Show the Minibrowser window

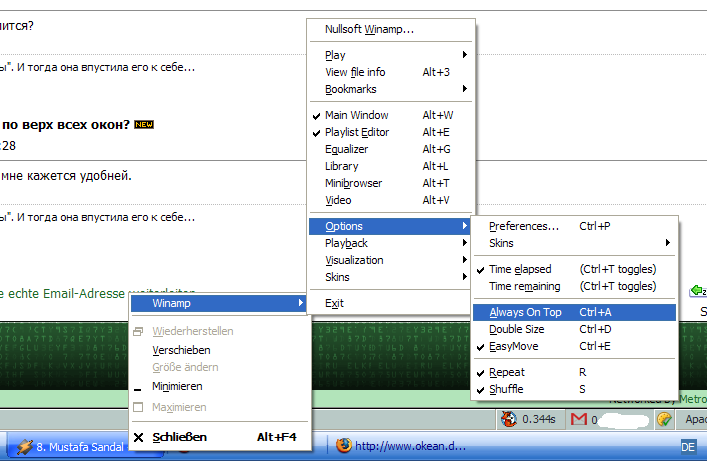click(x=390, y=183)
